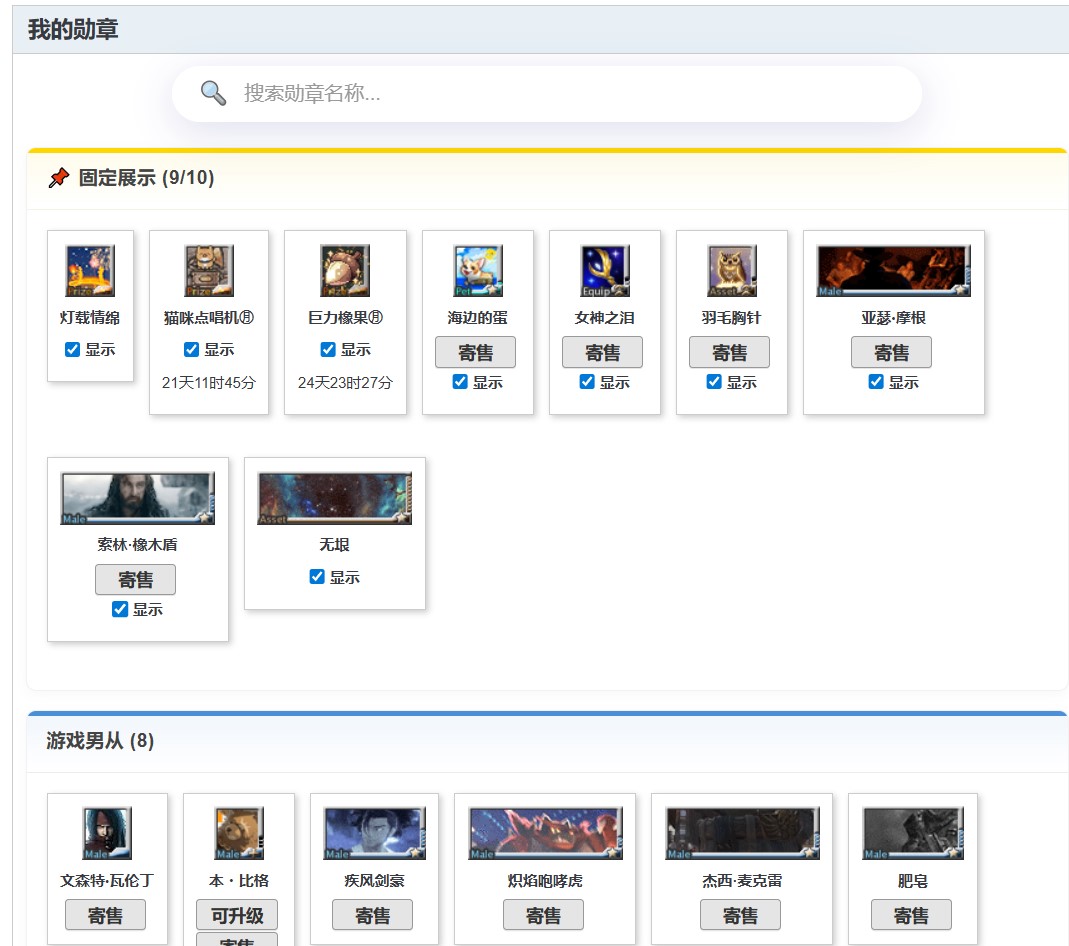The height and width of the screenshot is (946, 1069).
Task: Click 寄售 button under 炽焰咆哮虎
Action: 543,915
